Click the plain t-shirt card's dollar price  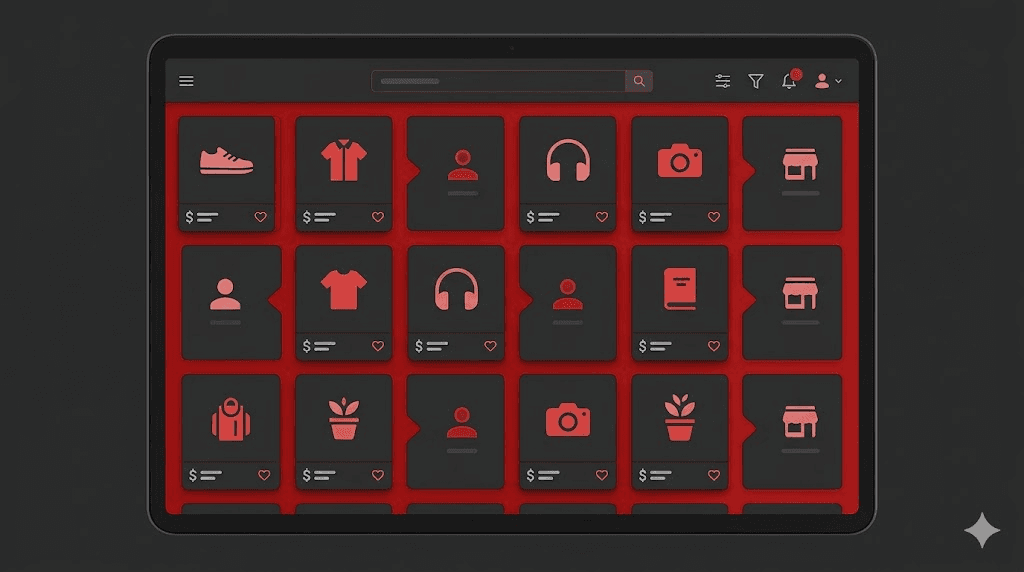point(319,346)
